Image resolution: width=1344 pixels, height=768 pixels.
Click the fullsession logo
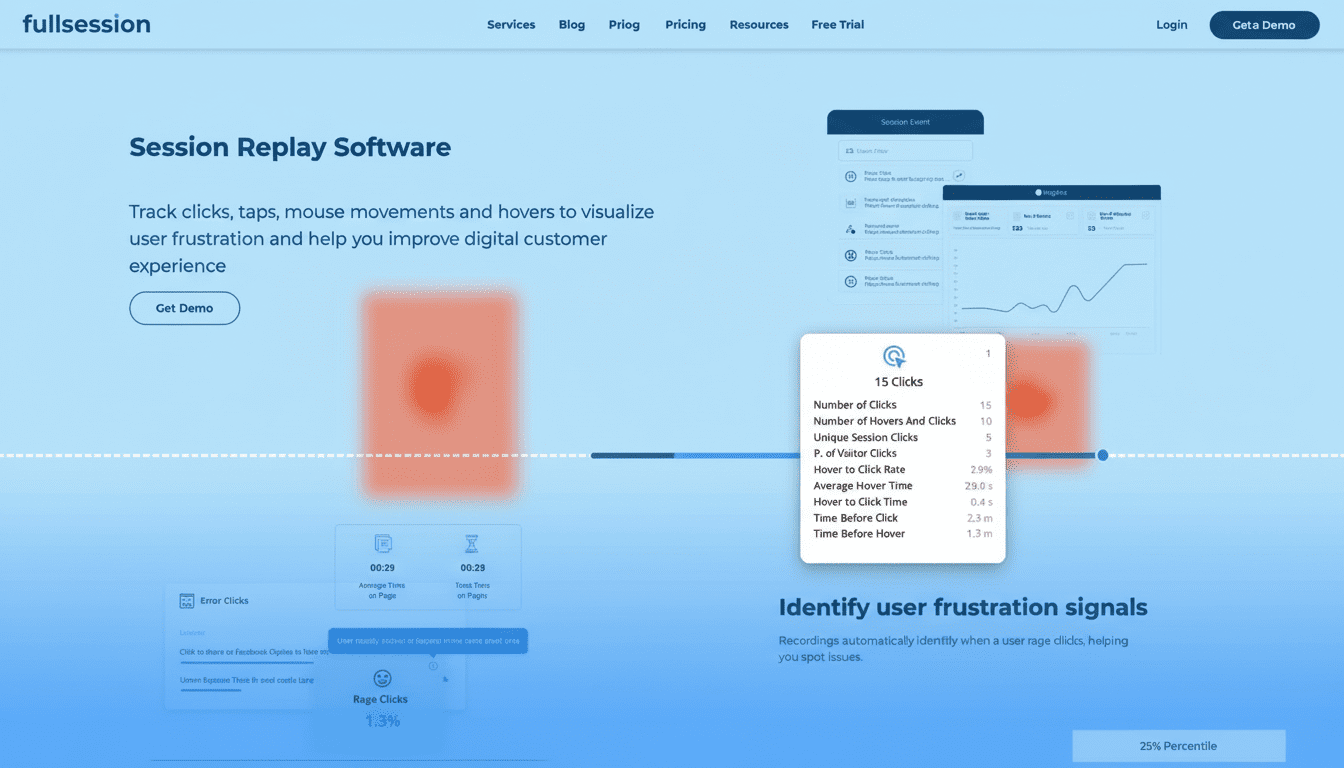pos(87,24)
